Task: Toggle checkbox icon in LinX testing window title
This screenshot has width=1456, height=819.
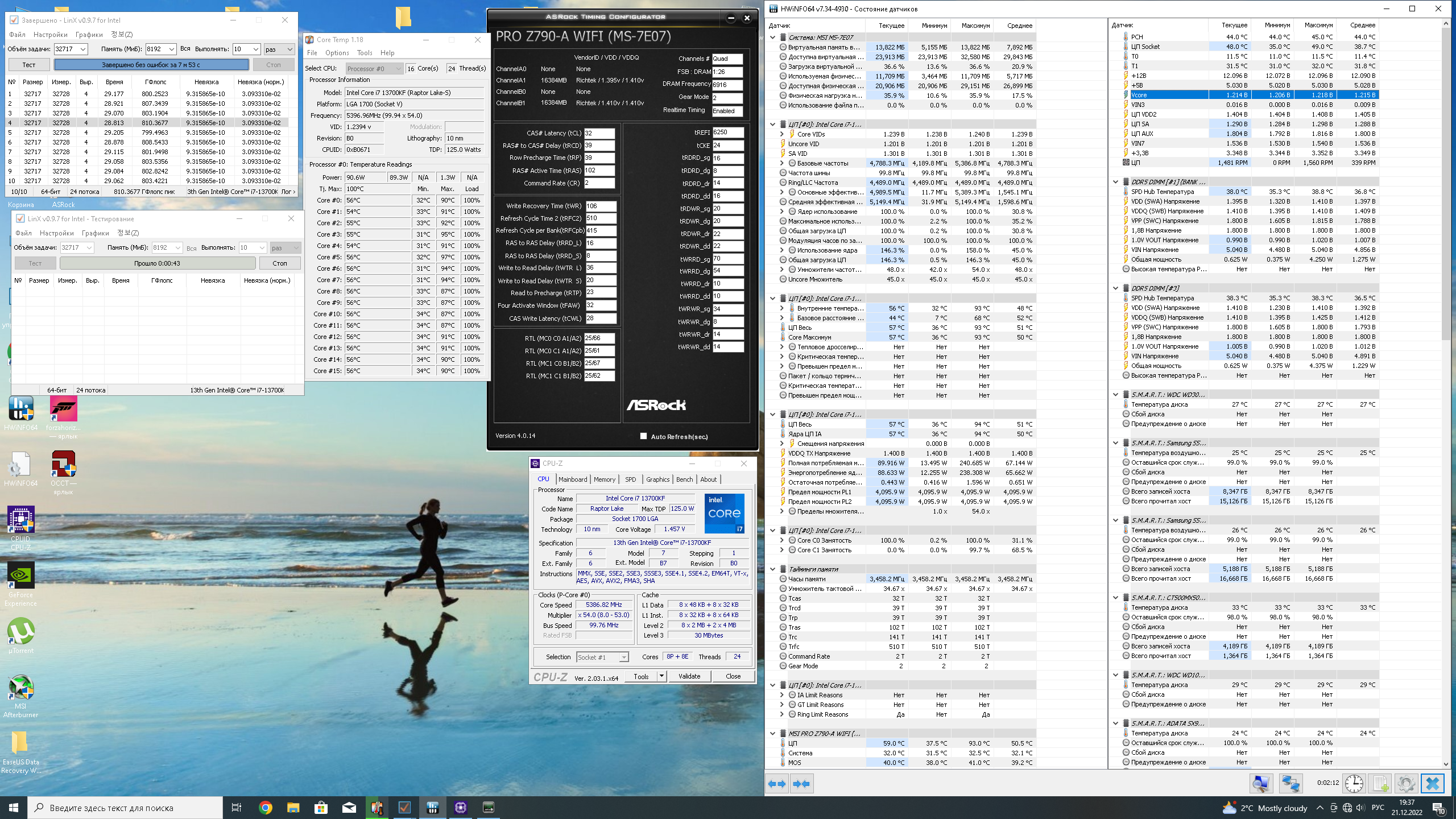Action: [x=20, y=218]
